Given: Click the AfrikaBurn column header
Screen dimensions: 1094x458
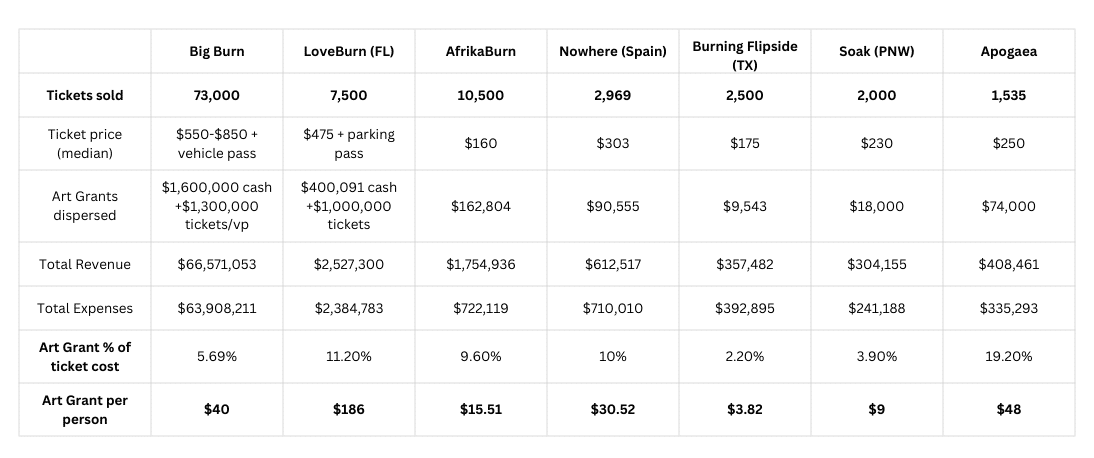Looking at the screenshot, I should point(481,51).
